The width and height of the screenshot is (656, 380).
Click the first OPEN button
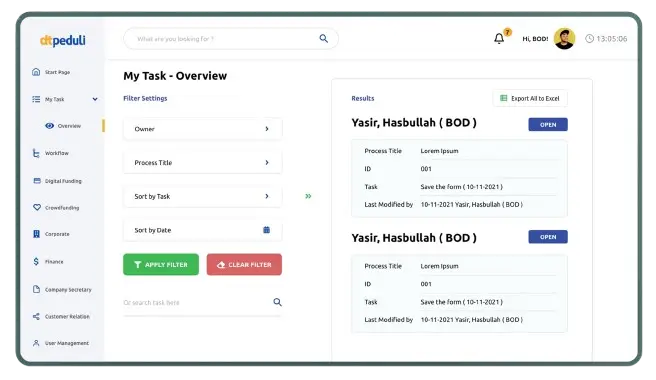coord(548,125)
